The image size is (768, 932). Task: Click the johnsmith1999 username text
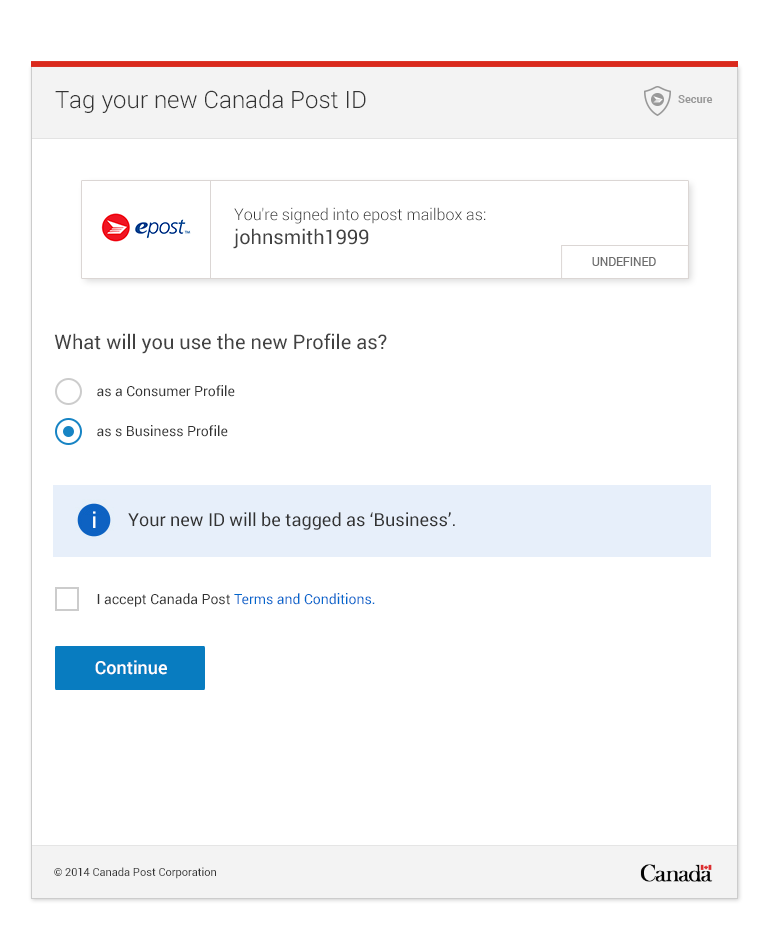301,237
